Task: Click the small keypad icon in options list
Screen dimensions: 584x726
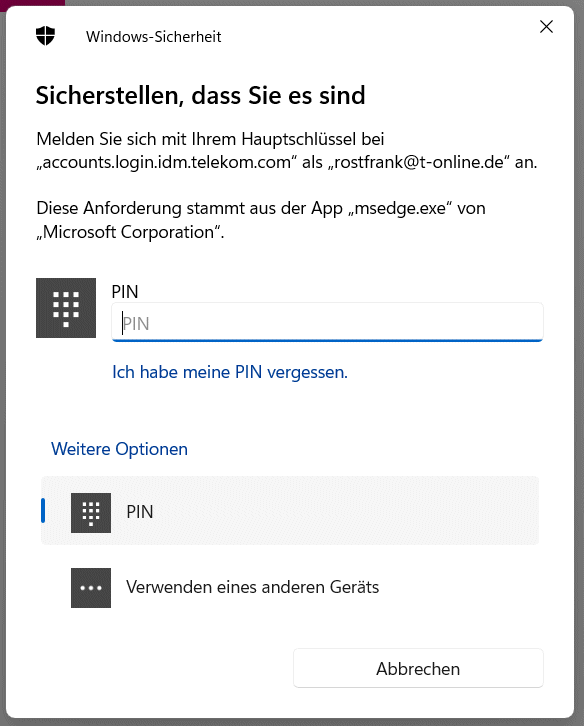Action: [x=91, y=513]
